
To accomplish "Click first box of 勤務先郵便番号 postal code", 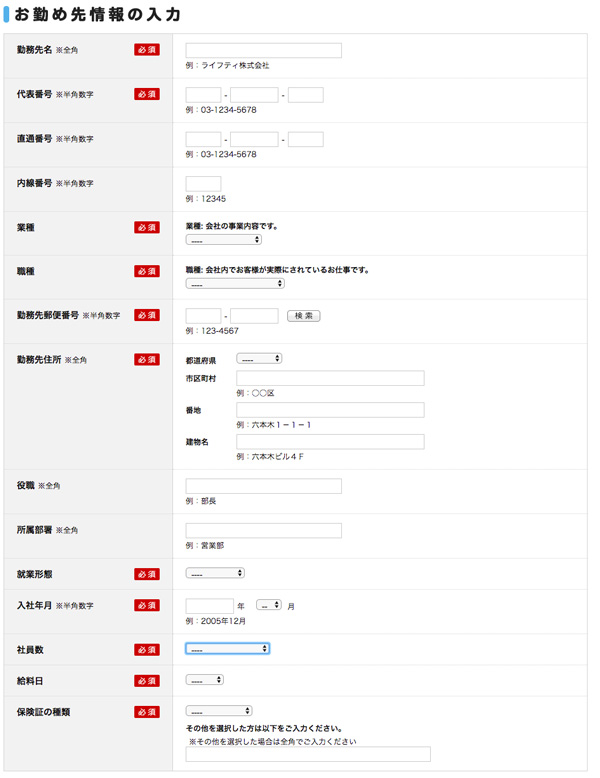I will pos(203,316).
